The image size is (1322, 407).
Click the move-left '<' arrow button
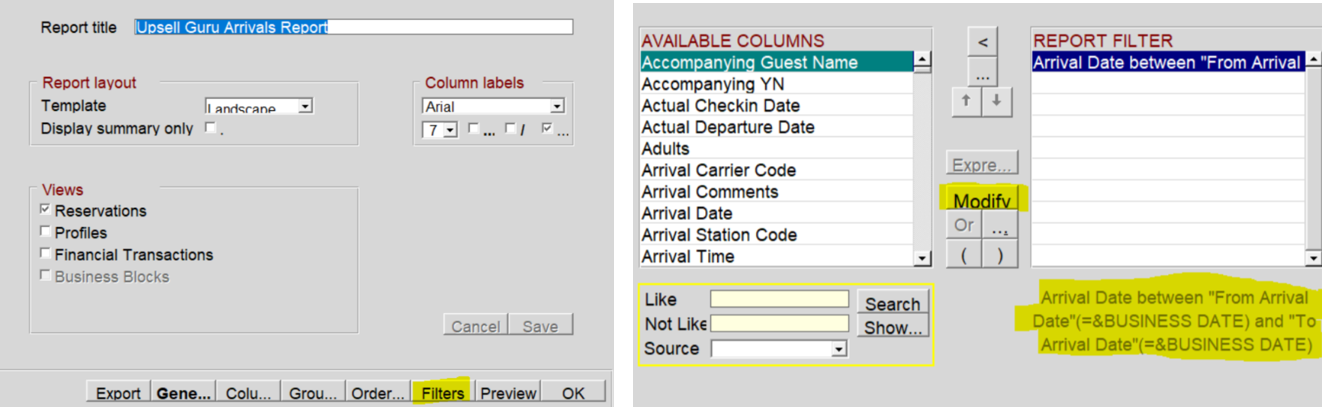click(x=983, y=43)
